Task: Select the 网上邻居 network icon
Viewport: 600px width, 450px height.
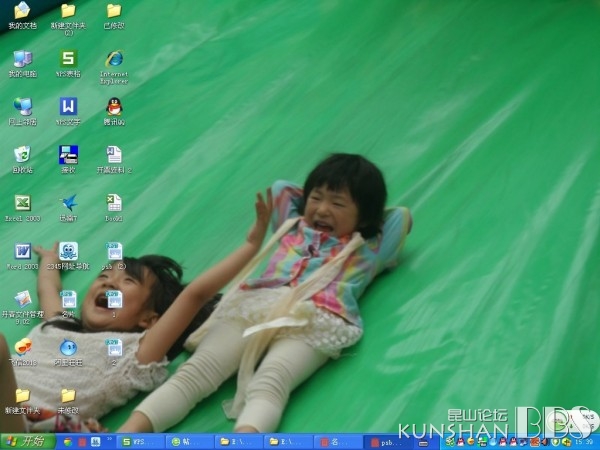Action: pyautogui.click(x=23, y=112)
